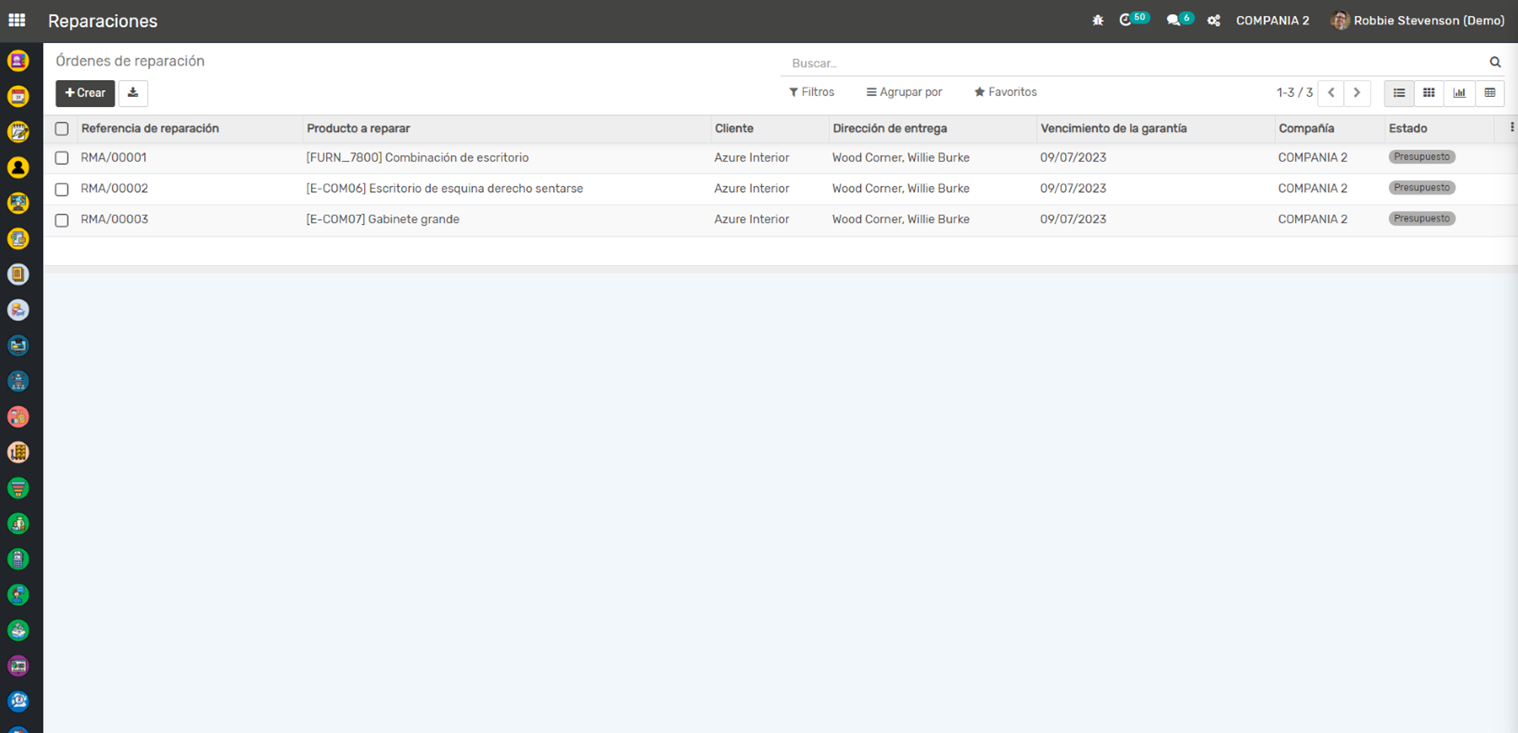Toggle the select-all header checkbox
This screenshot has height=733, width=1518.
(x=62, y=129)
